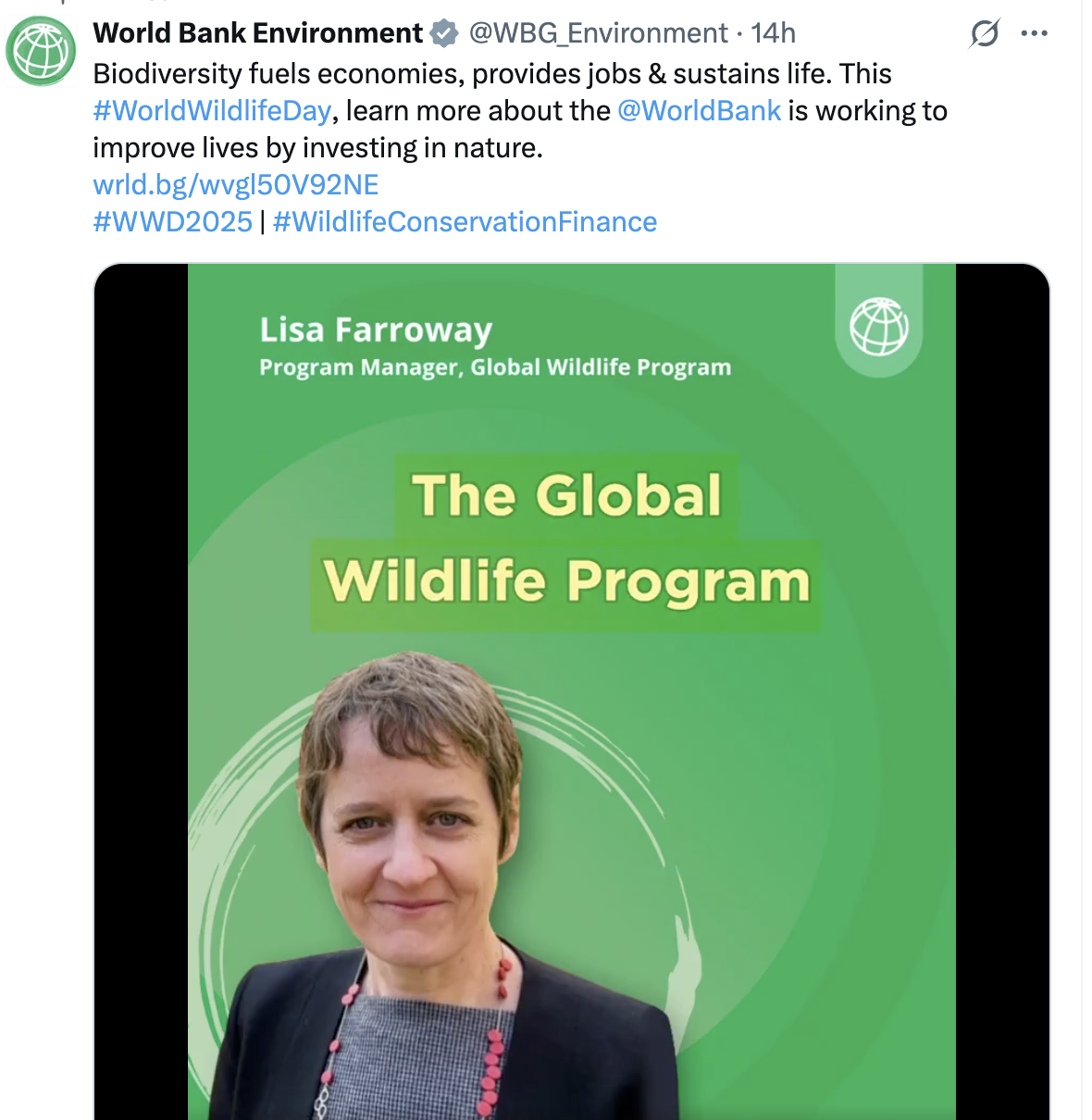Click the #WWD2025 hashtag
This screenshot has height=1120, width=1092.
pos(172,222)
